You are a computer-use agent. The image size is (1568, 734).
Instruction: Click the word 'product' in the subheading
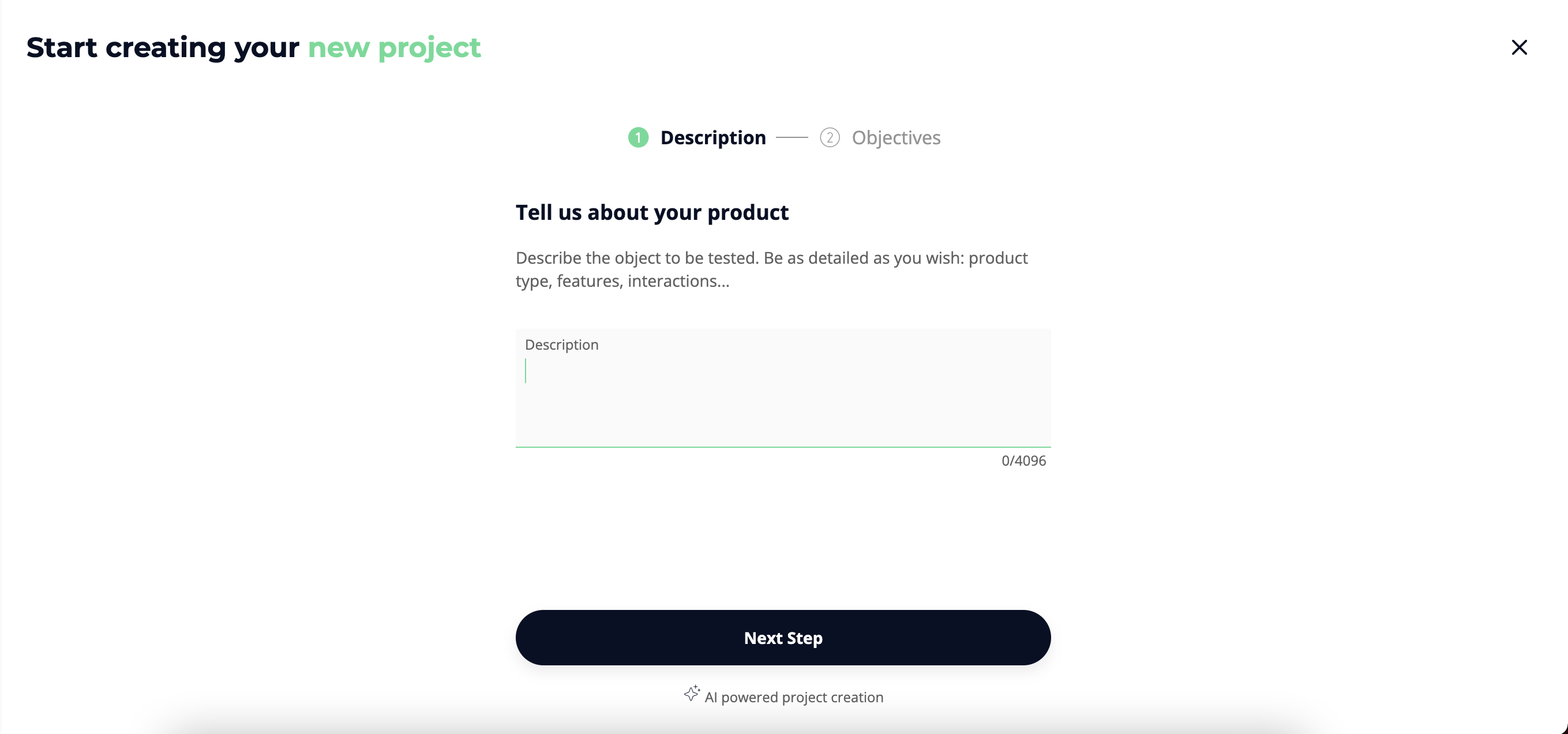pyautogui.click(x=748, y=212)
